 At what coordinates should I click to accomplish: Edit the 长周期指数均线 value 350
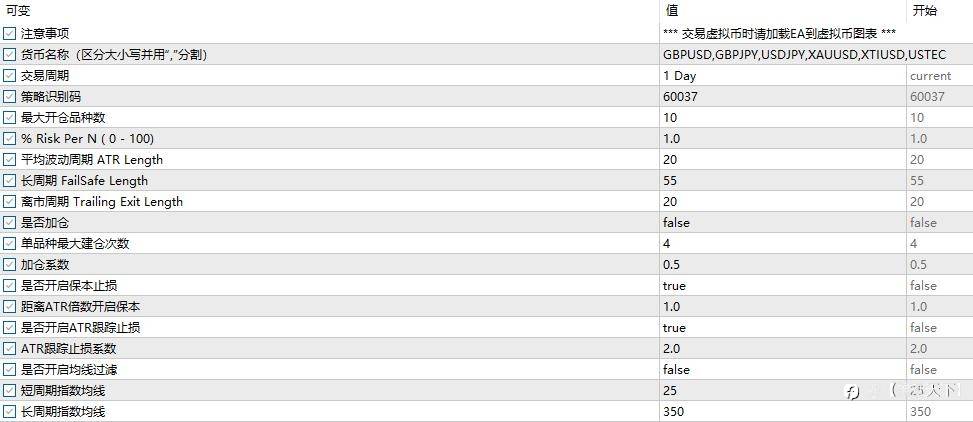782,411
